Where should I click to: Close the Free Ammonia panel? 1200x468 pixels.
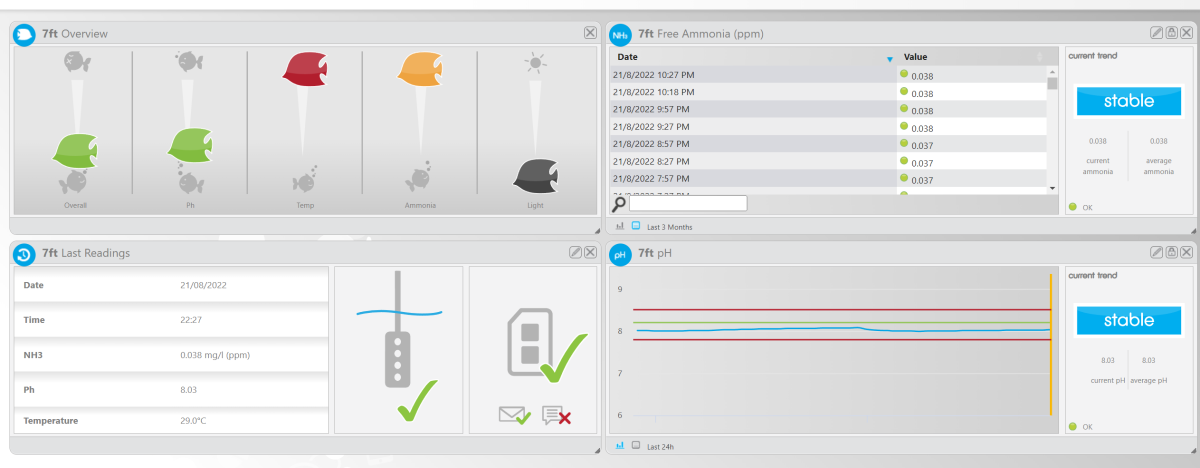[1186, 33]
